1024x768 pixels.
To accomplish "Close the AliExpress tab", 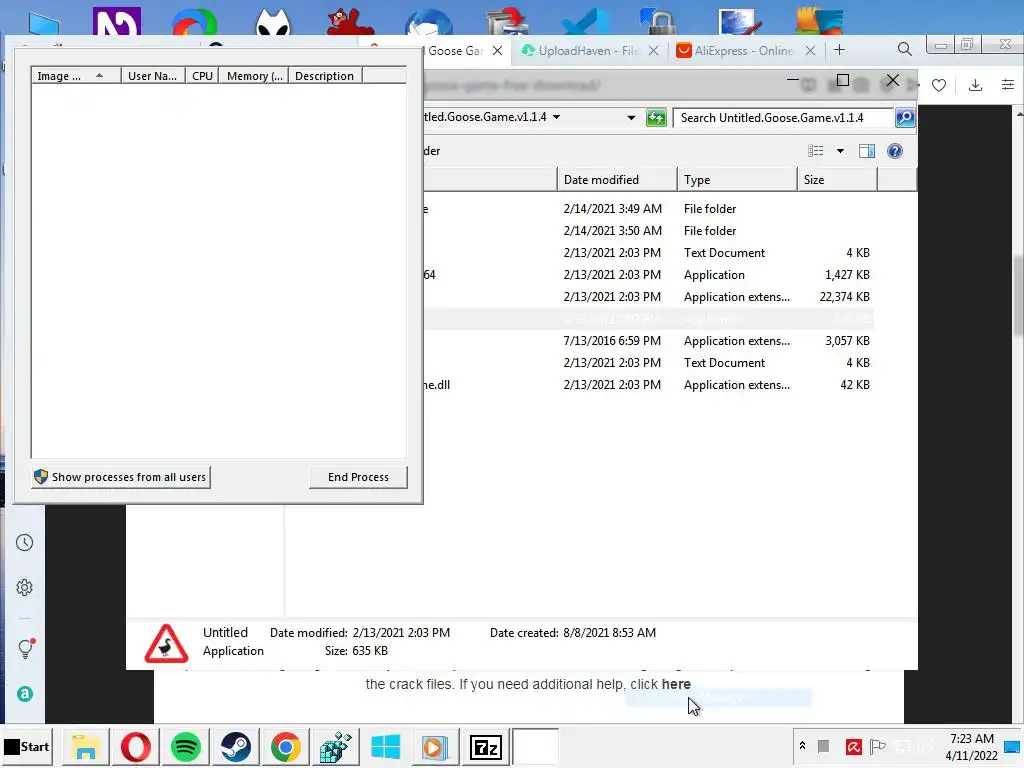I will 810,50.
